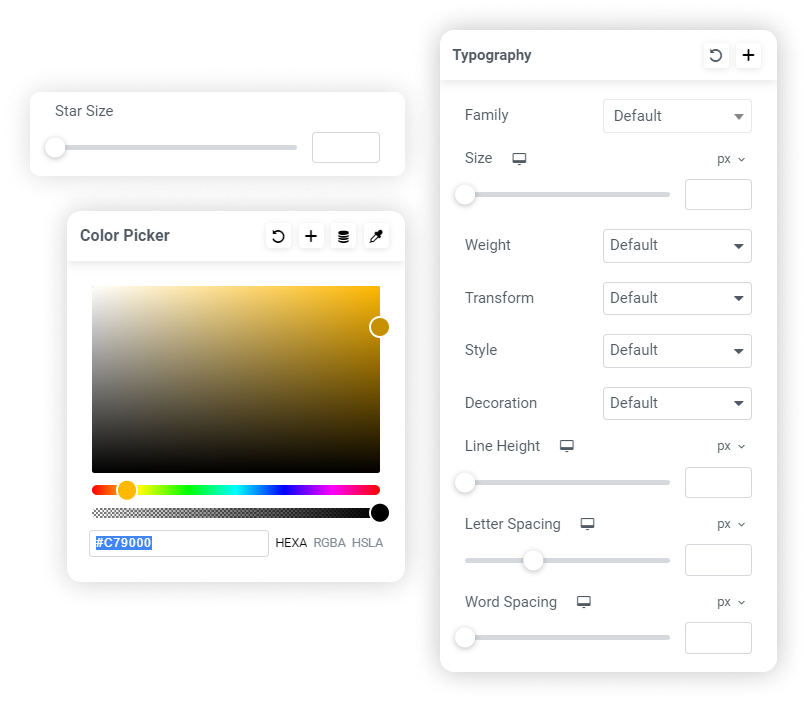Focus the Star Size value field
Viewport: 807px width, 702px height.
point(346,148)
